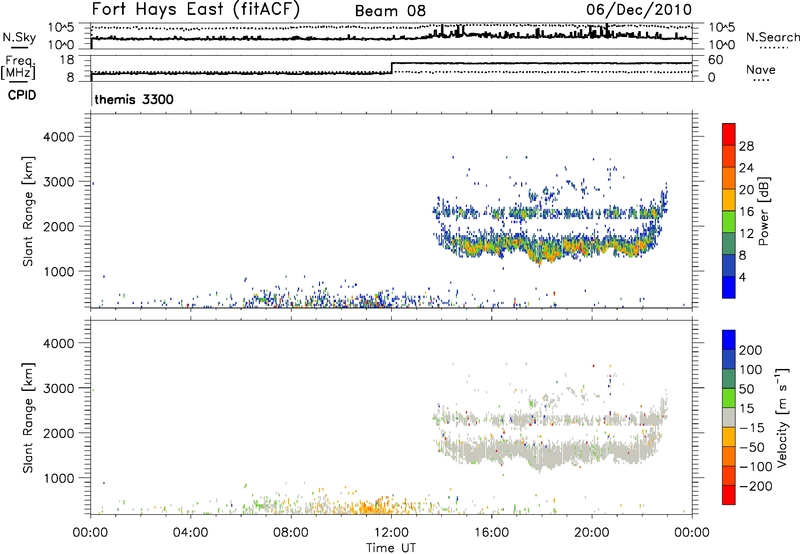800x554 pixels.
Task: Click the 2000 km tick in velocity panel
Action: click(x=58, y=433)
